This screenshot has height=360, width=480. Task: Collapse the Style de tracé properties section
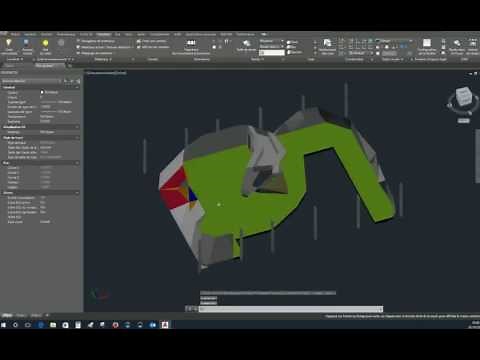point(77,138)
